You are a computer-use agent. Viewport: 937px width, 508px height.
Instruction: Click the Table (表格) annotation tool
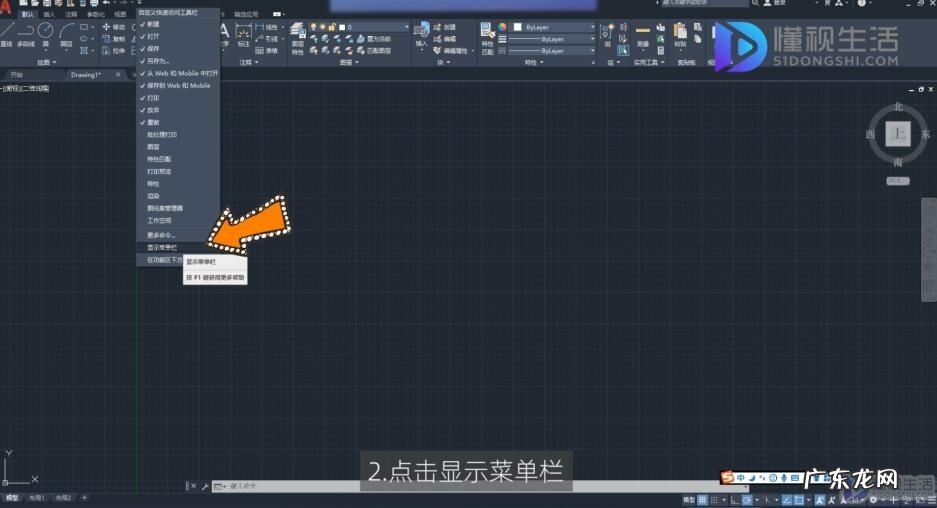(x=267, y=51)
